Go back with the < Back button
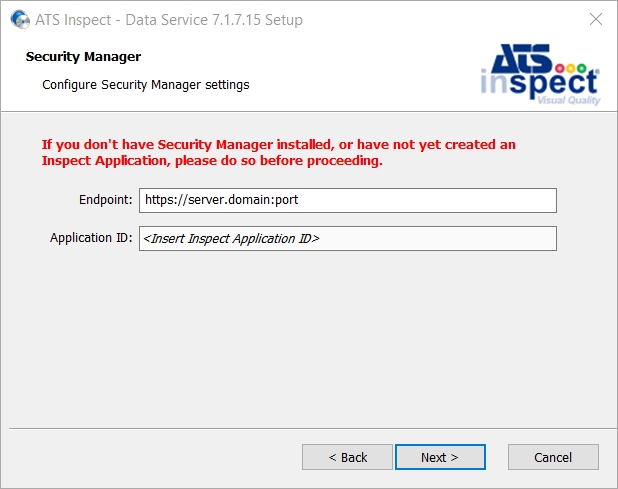618x489 pixels. [x=347, y=457]
